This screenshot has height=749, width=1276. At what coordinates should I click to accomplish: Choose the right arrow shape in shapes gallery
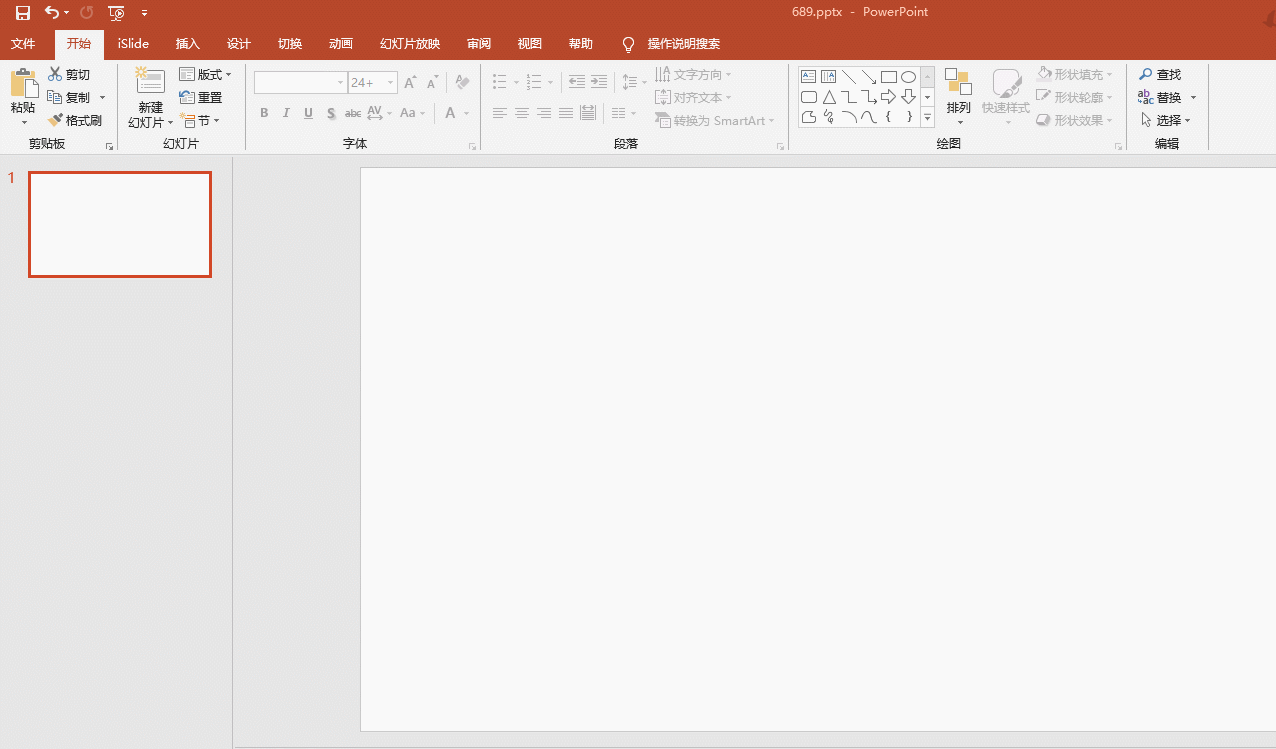point(888,97)
